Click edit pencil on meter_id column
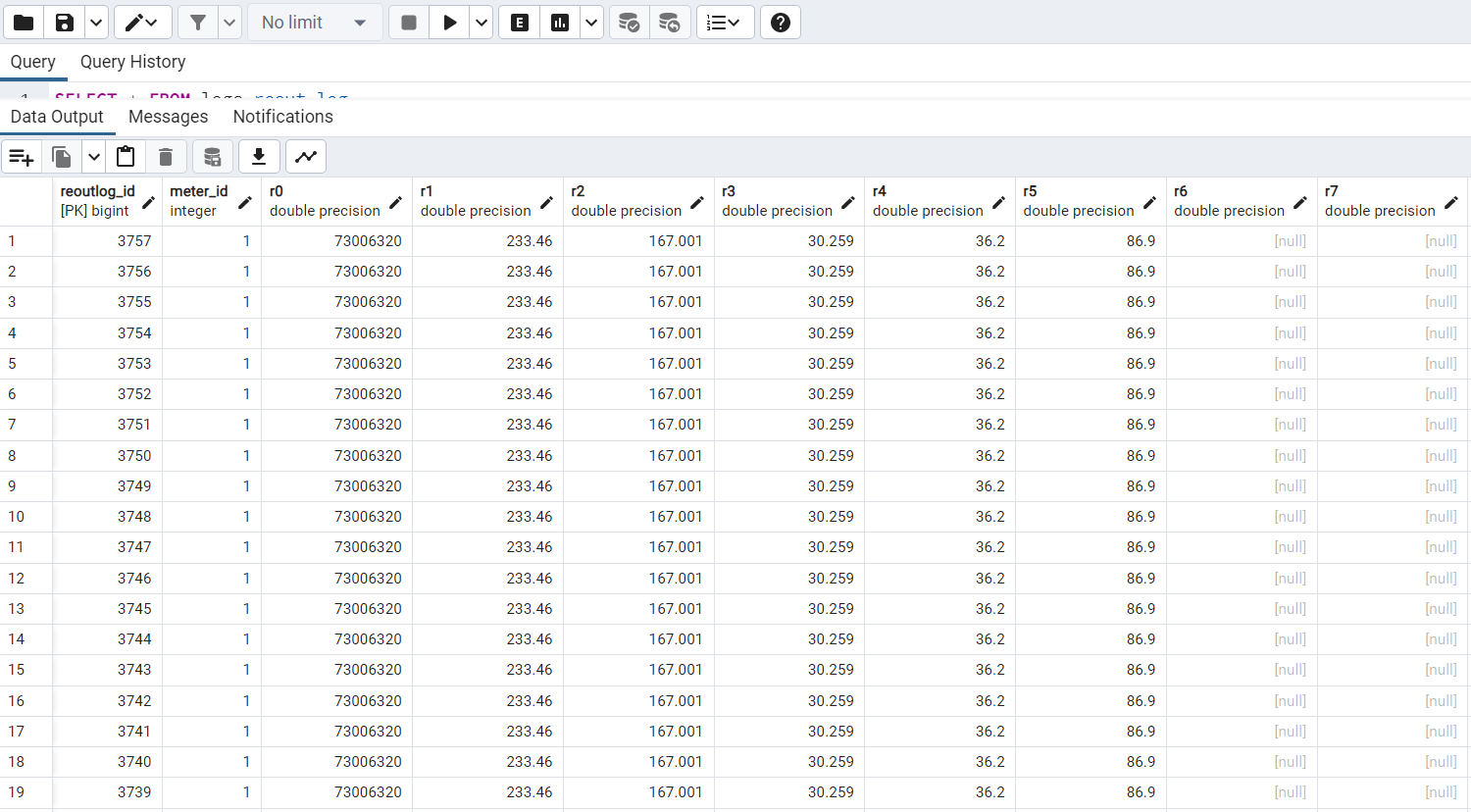 point(245,202)
